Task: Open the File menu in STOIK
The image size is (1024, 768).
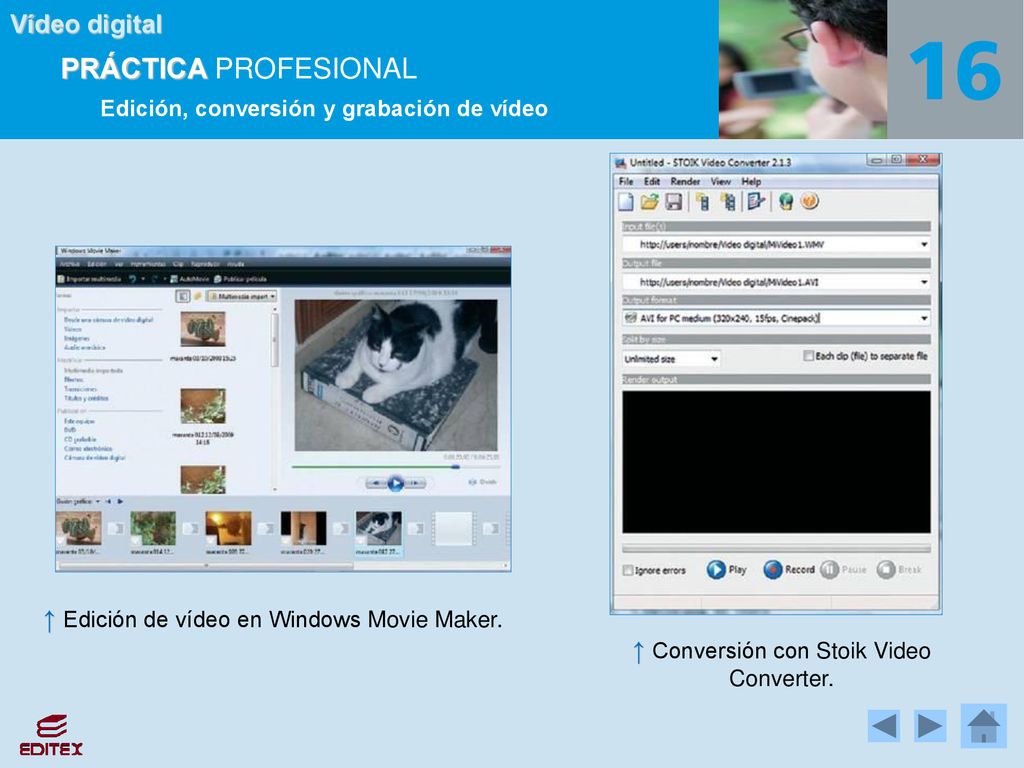Action: (626, 182)
